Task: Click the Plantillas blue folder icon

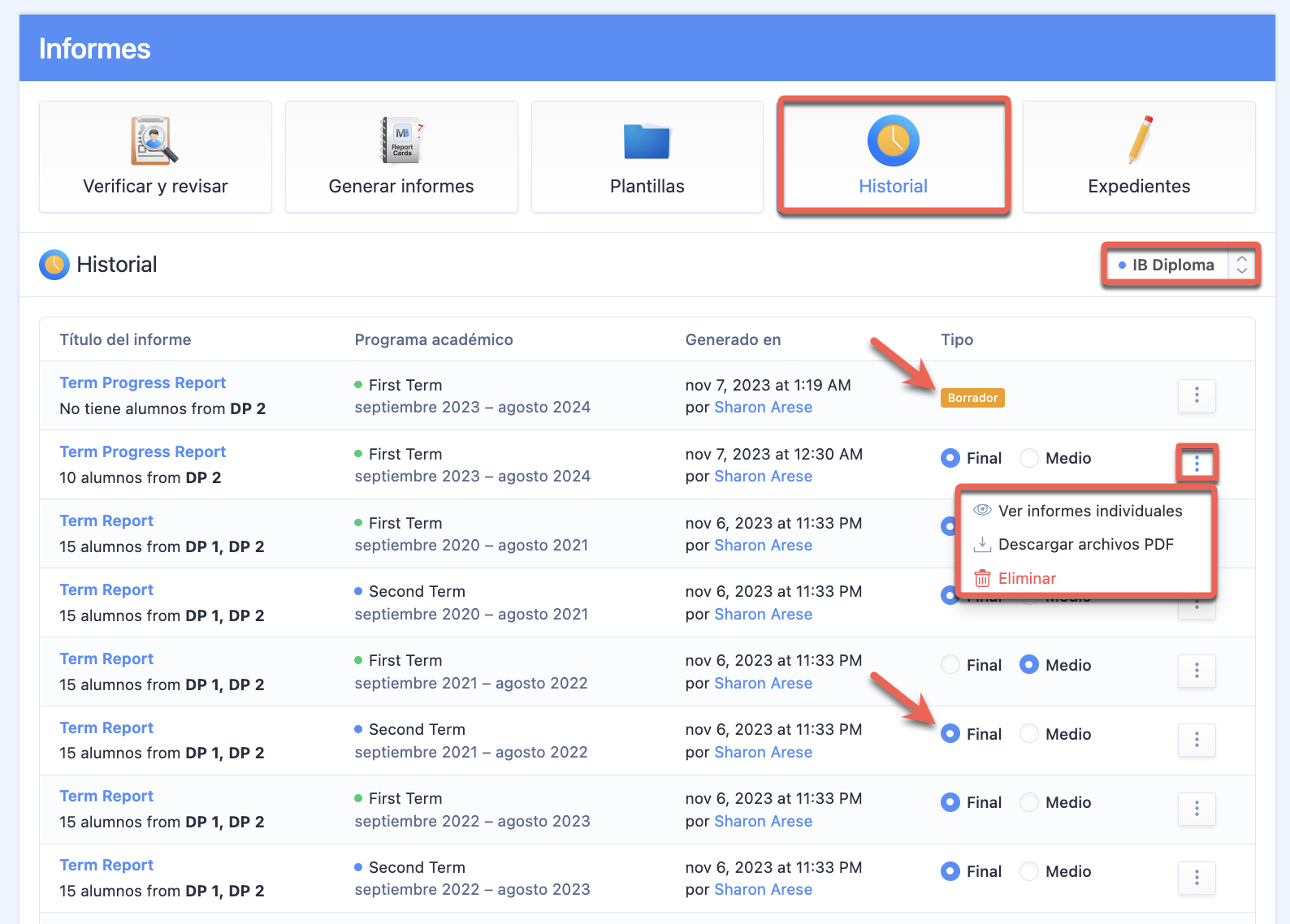Action: pos(647,141)
